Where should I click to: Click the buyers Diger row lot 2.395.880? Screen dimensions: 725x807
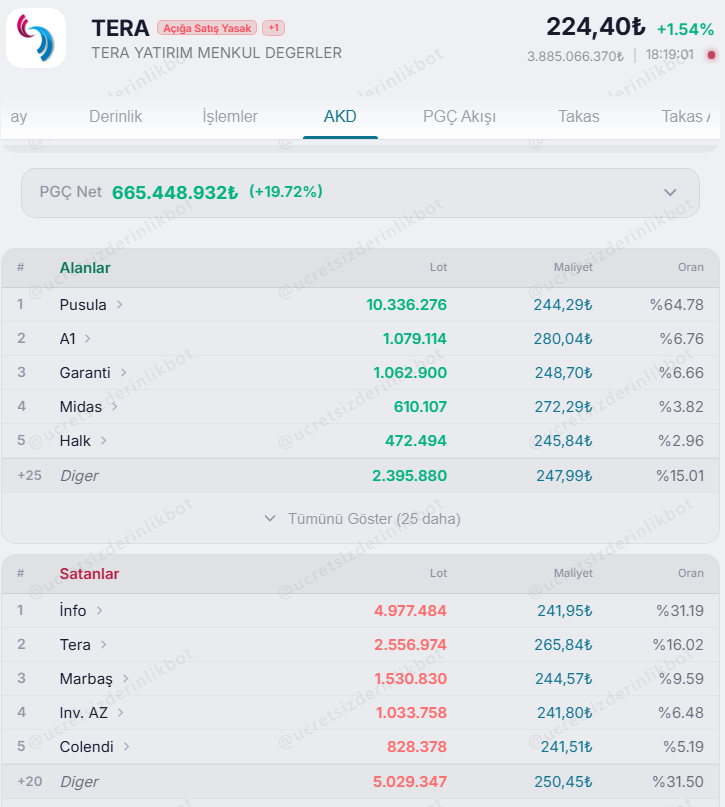410,476
